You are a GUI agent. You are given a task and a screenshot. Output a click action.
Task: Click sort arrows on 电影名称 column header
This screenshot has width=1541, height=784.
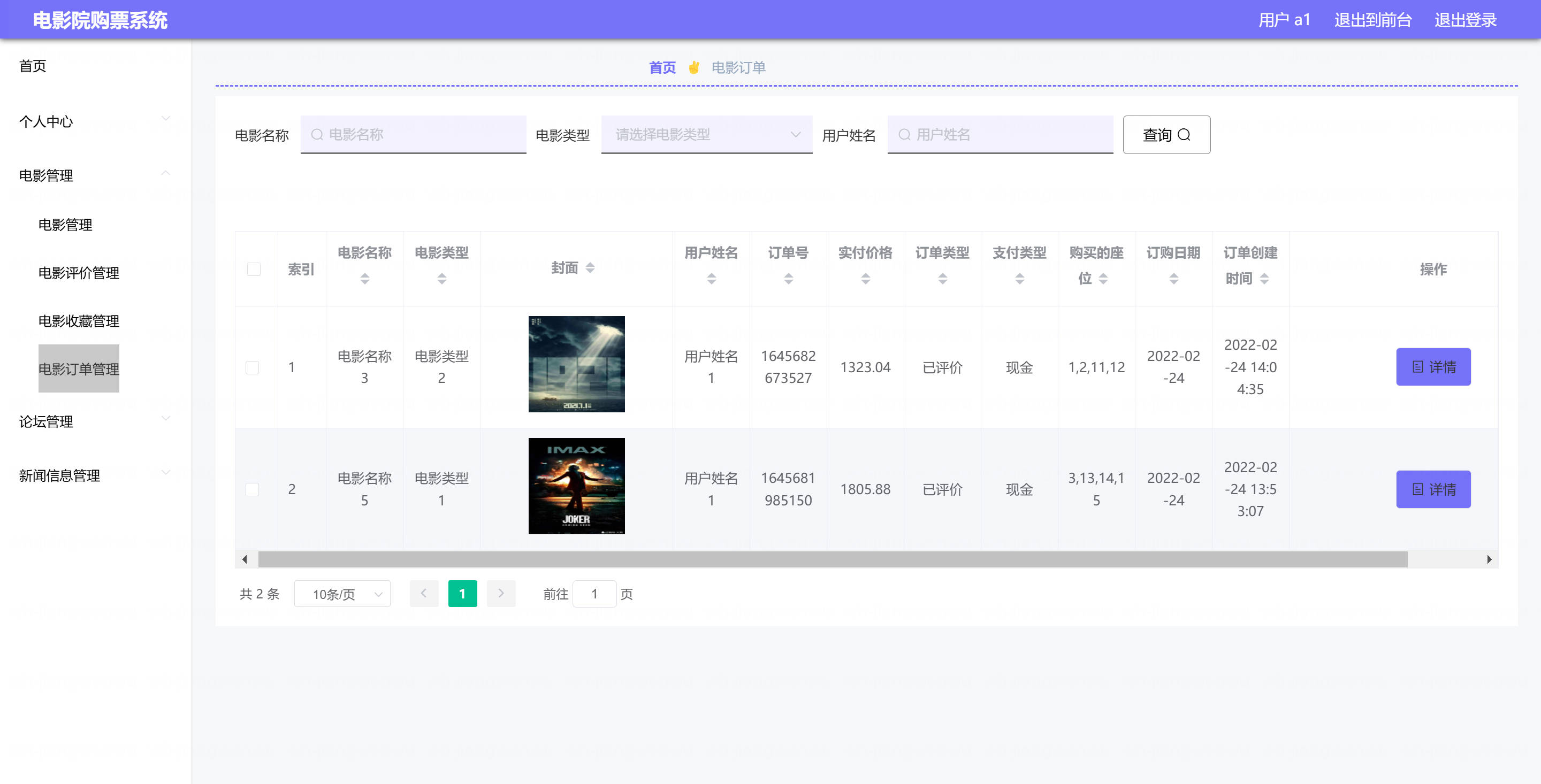(x=364, y=279)
